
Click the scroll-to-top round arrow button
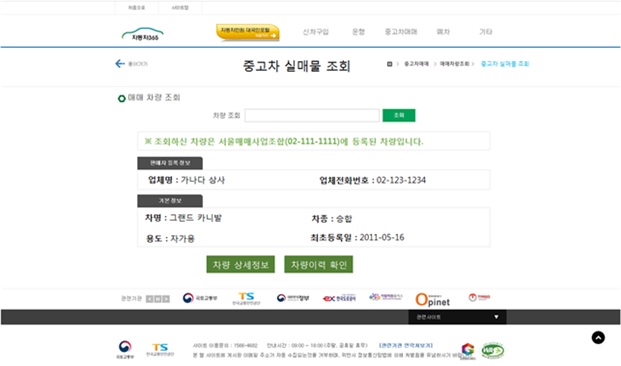pyautogui.click(x=598, y=337)
